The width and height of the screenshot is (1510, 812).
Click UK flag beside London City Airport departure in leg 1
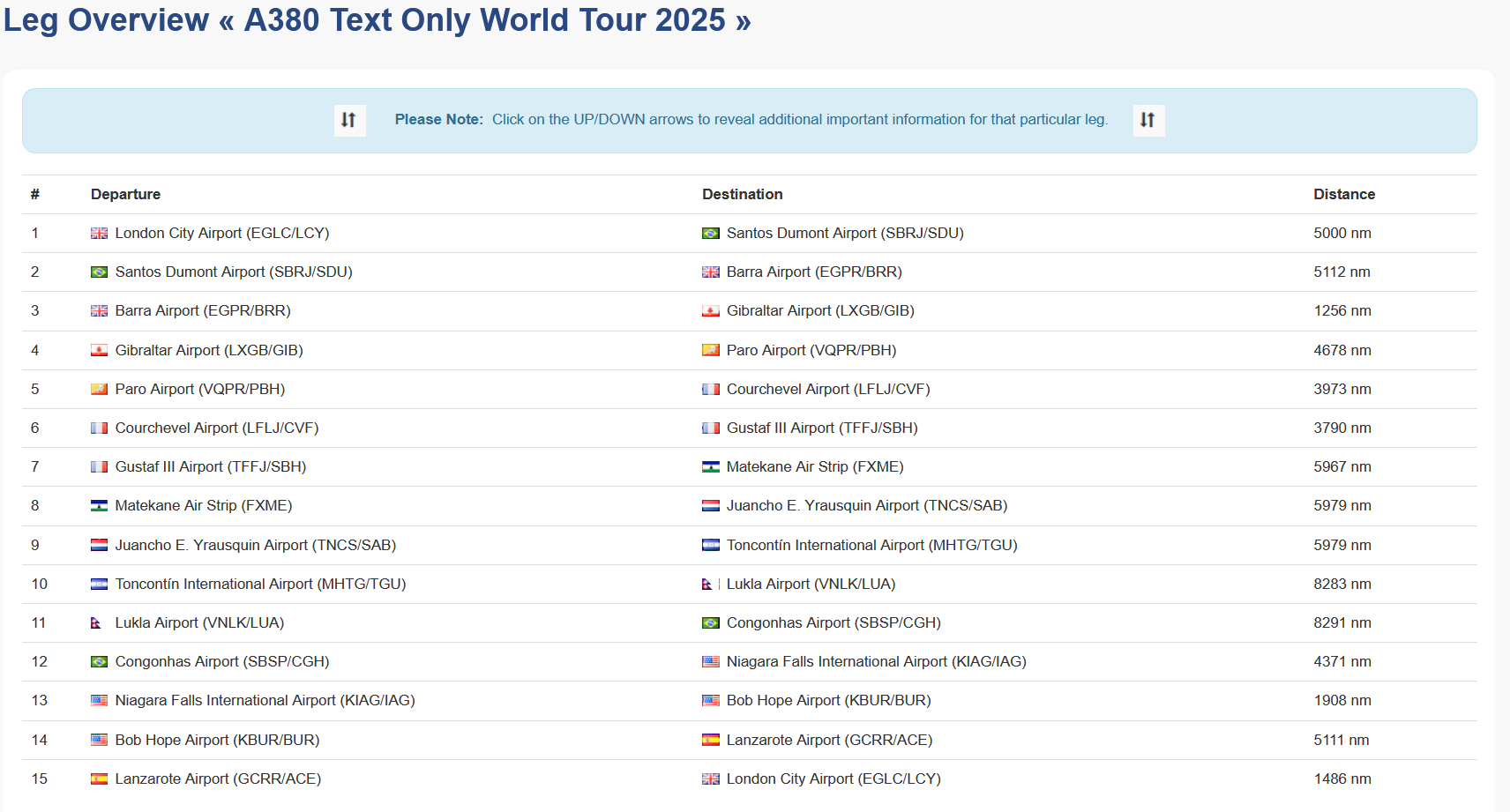(x=100, y=234)
